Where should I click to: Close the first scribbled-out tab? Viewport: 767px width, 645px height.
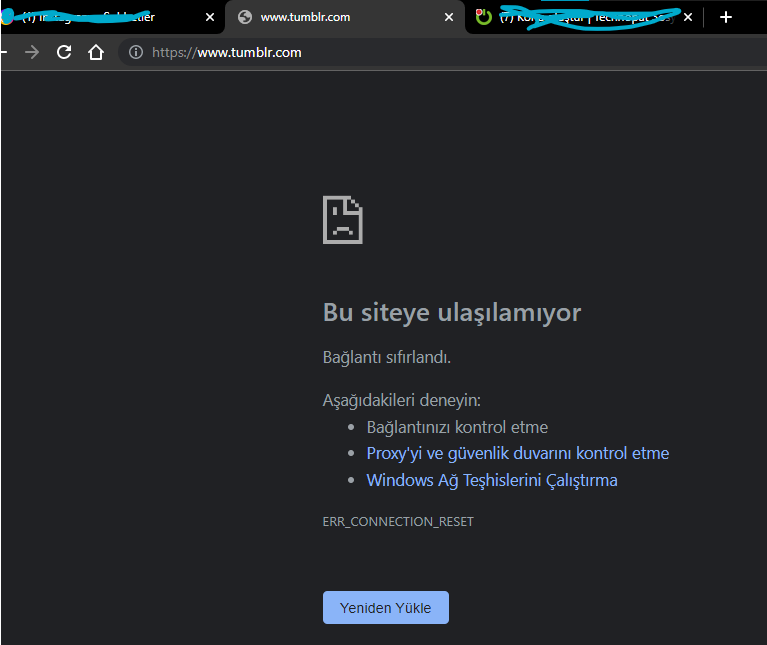pyautogui.click(x=210, y=17)
